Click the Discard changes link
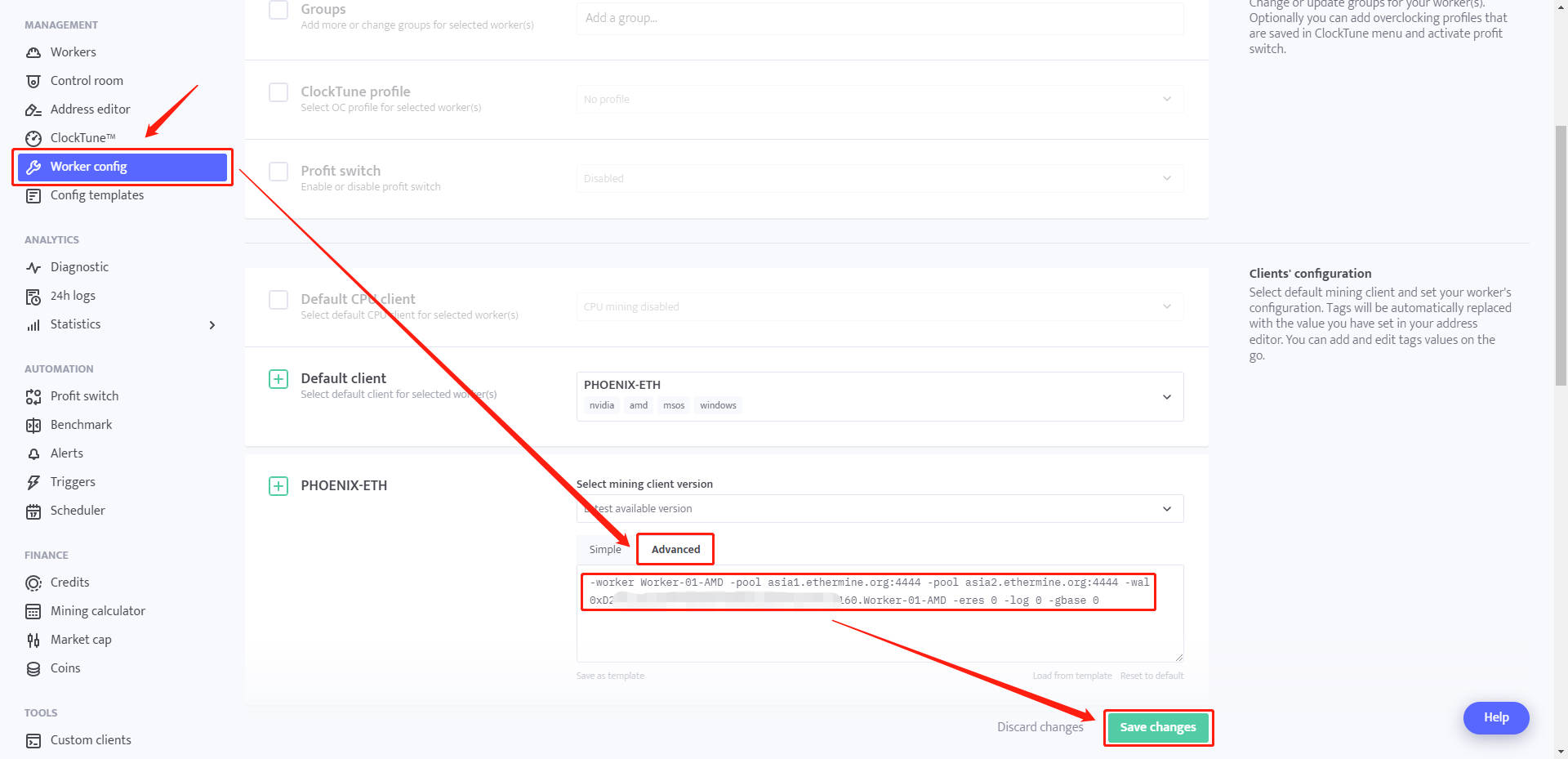Screen dimensions: 1568x759 pyautogui.click(x=1040, y=727)
